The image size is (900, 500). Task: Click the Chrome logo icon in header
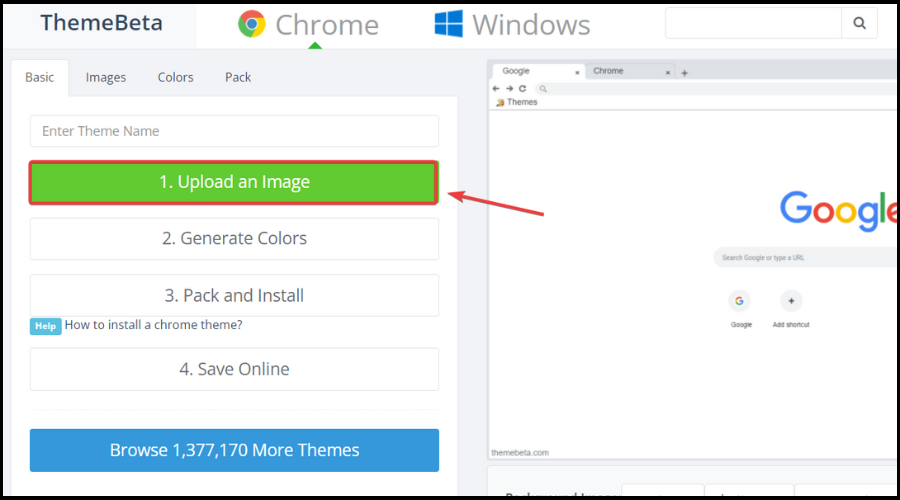pyautogui.click(x=252, y=24)
